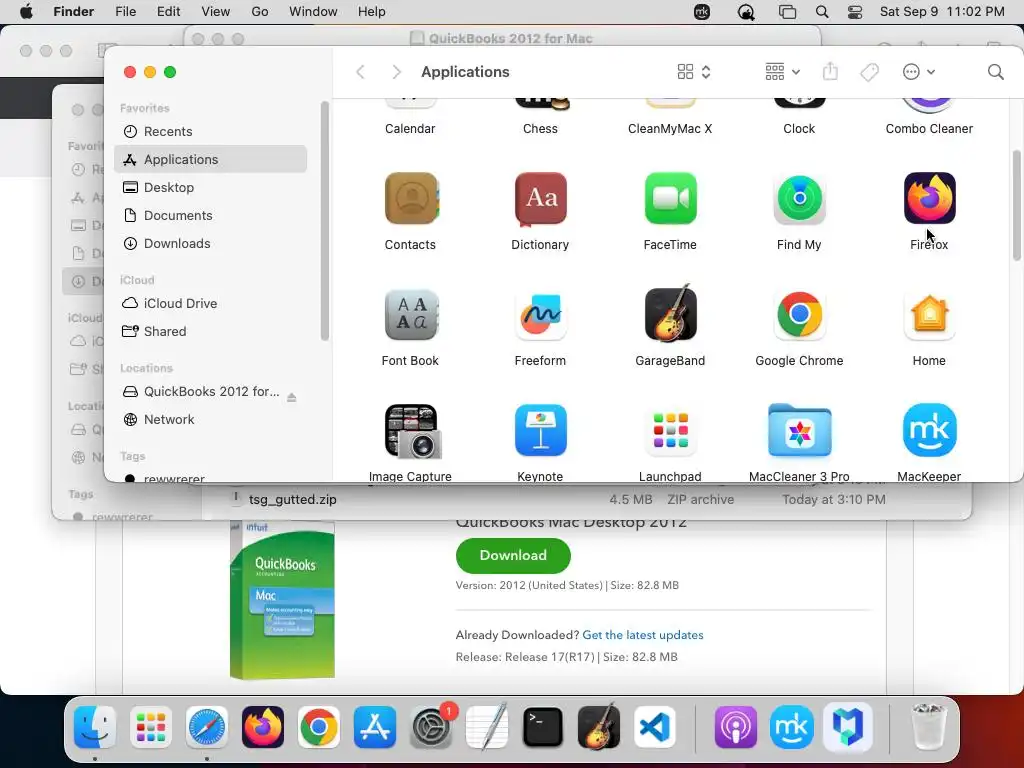This screenshot has width=1024, height=768.
Task: Open the File menu
Action: [125, 12]
